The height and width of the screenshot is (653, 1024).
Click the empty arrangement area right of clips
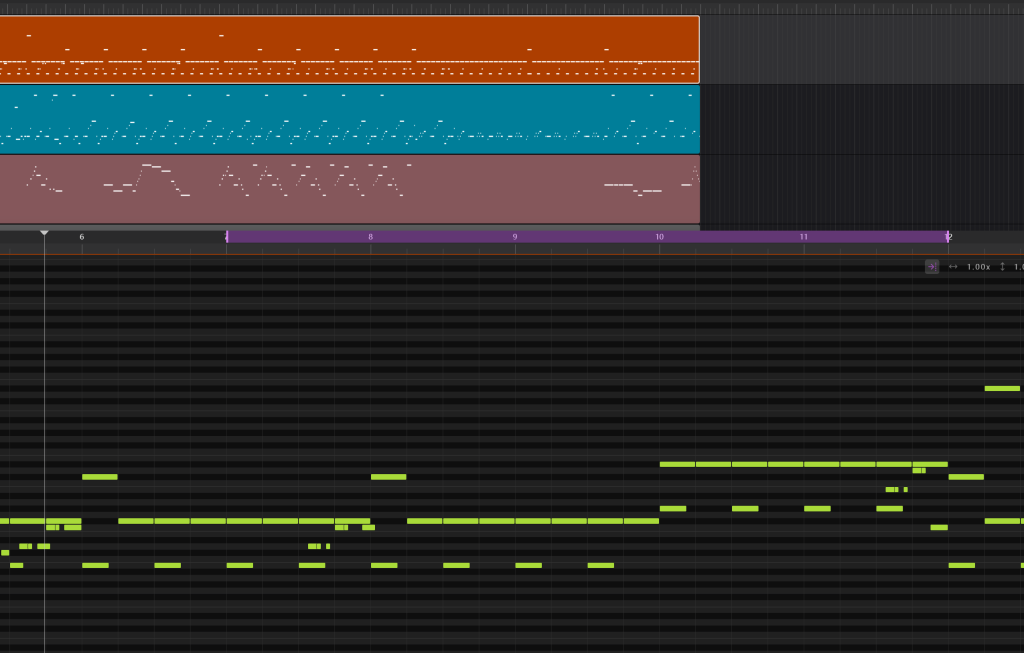[x=860, y=120]
